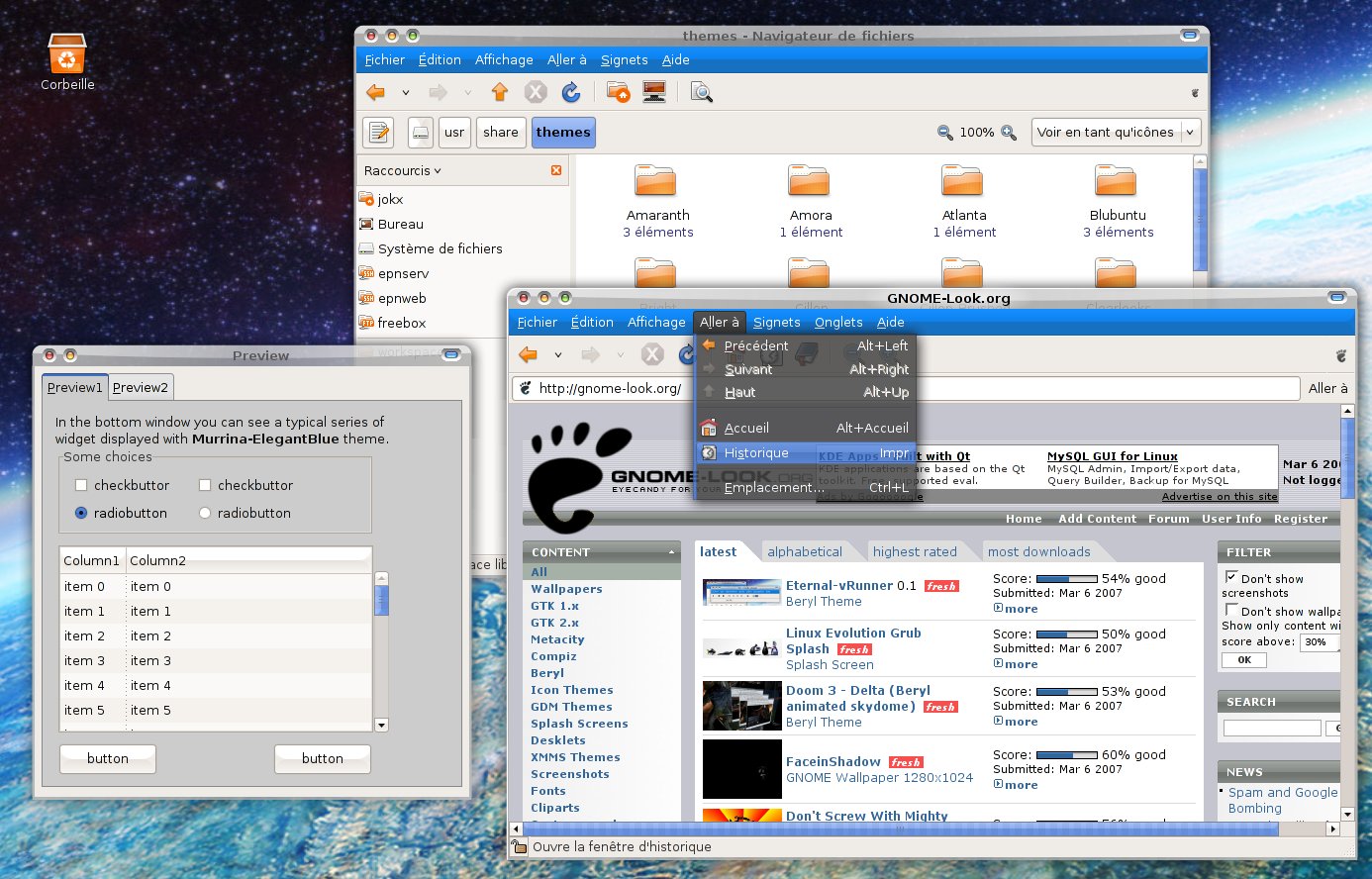Click up arrow of Preview list scrollbar
This screenshot has width=1372, height=879.
click(x=381, y=578)
